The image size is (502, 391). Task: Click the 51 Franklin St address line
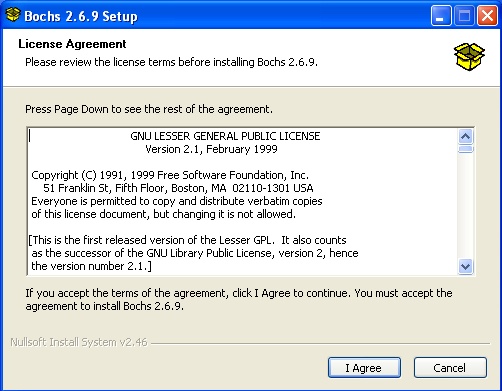point(178,188)
